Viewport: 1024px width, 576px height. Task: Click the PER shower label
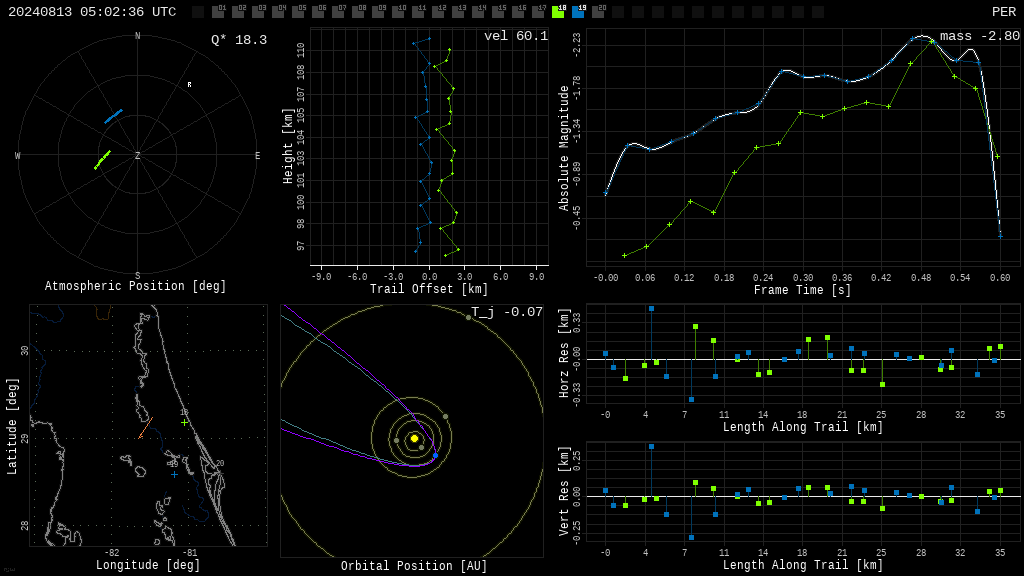pyautogui.click(x=1004, y=12)
